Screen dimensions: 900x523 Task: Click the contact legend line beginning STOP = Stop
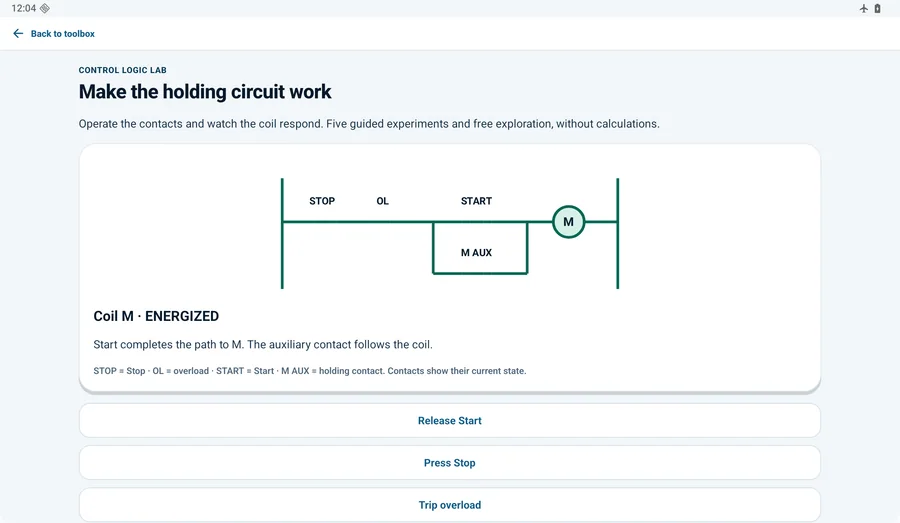pyautogui.click(x=309, y=371)
